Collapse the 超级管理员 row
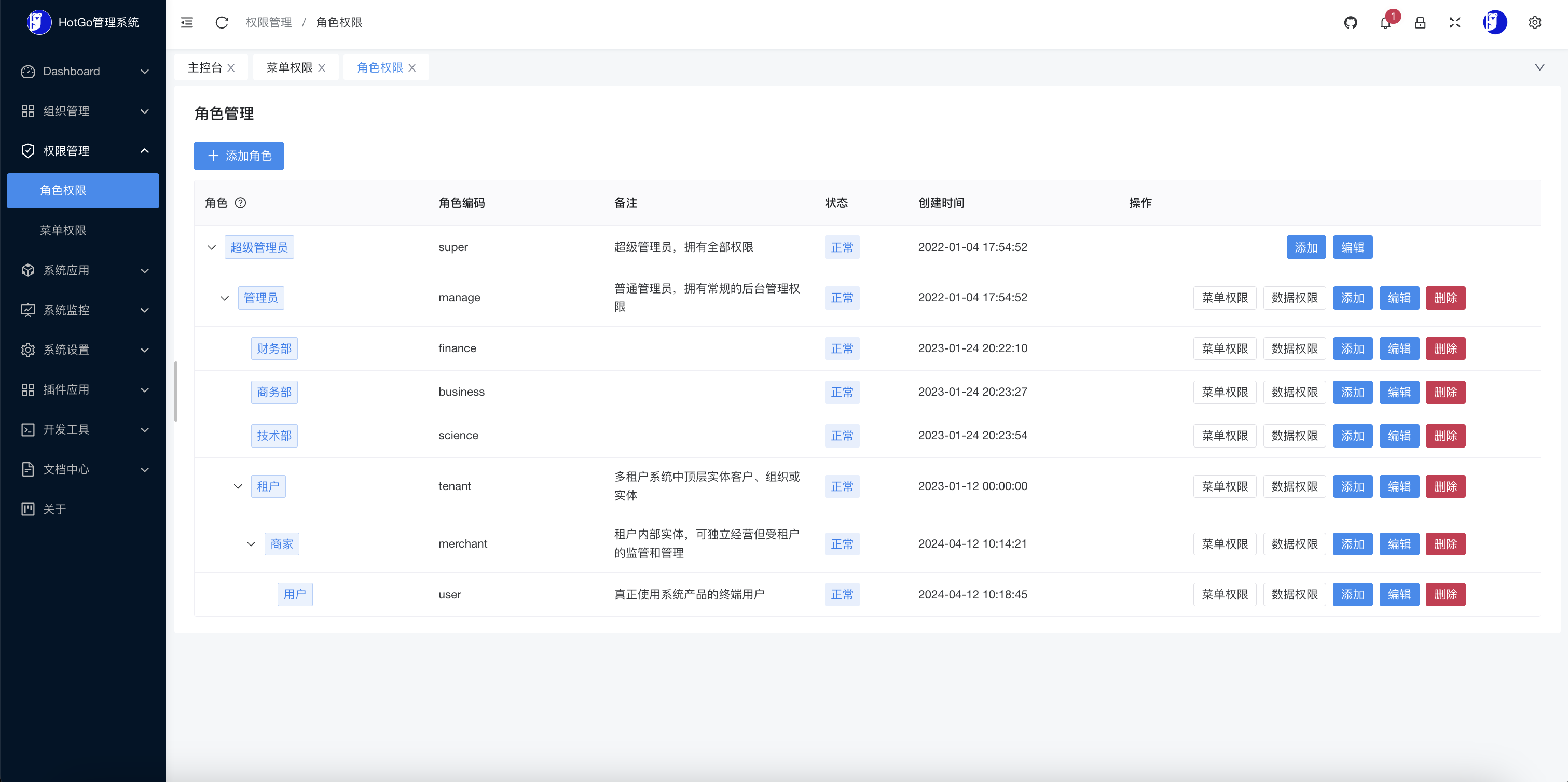This screenshot has width=1568, height=782. pos(211,247)
